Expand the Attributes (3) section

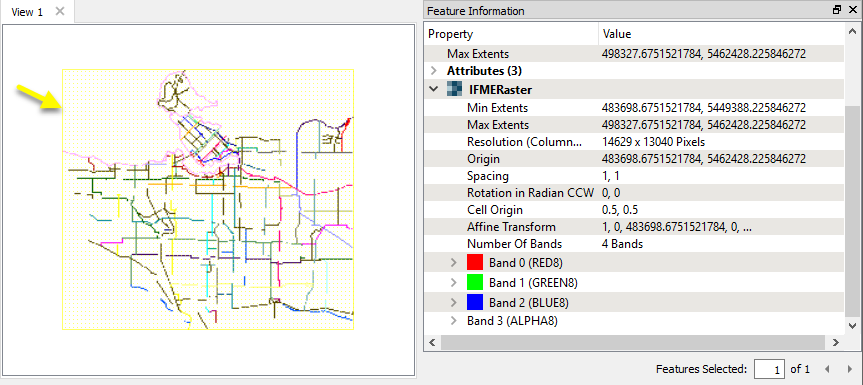tap(434, 71)
